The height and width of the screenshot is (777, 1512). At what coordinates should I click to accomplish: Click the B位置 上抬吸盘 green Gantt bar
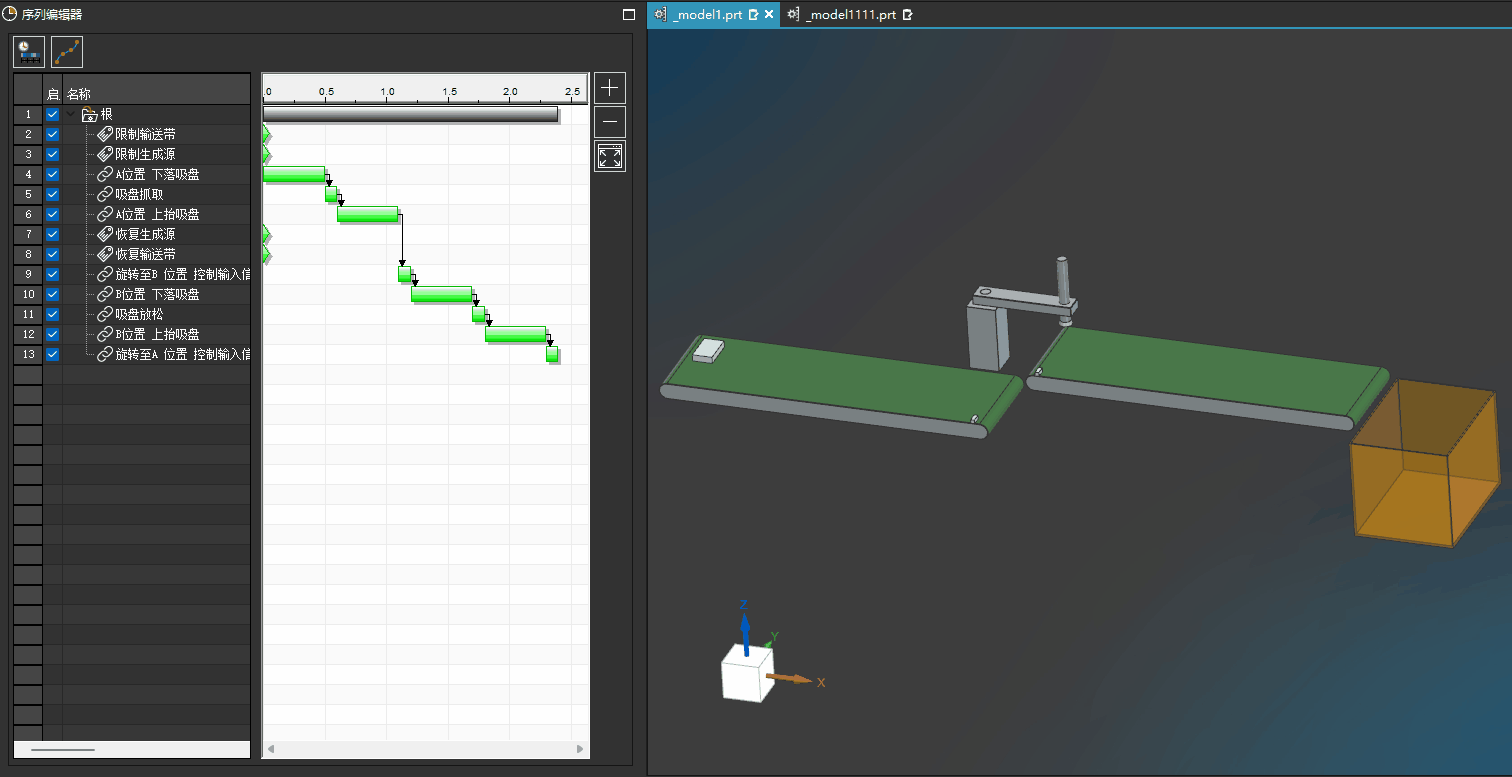[x=515, y=334]
